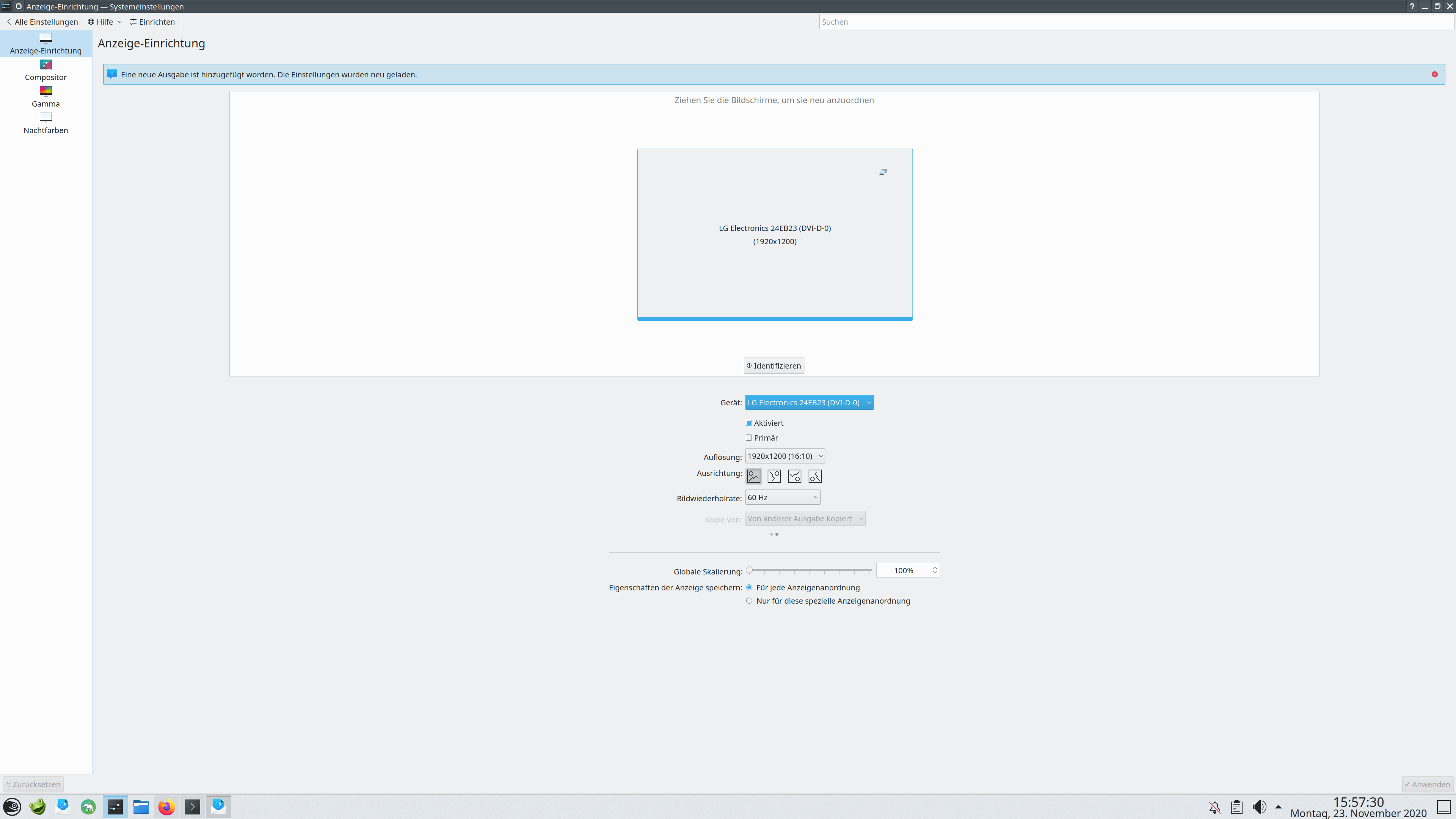This screenshot has width=1456, height=819.
Task: Open the openSUSE application launcher
Action: click(13, 806)
